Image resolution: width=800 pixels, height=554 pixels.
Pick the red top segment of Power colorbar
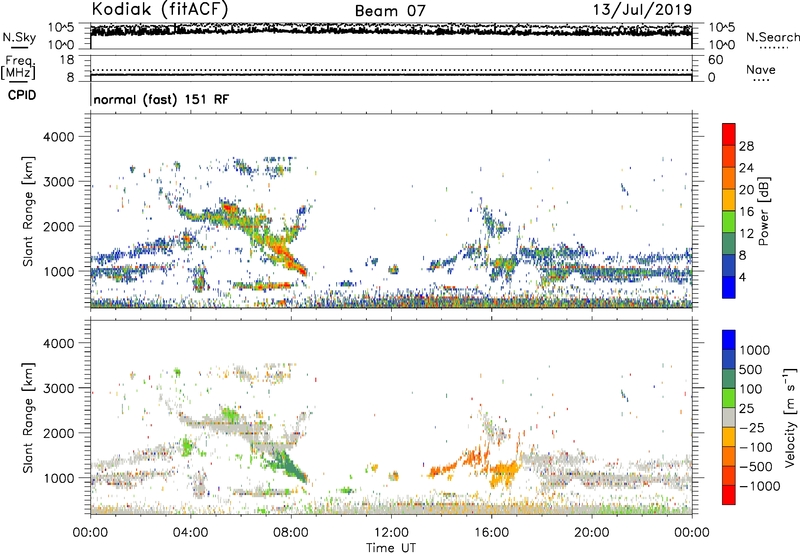click(x=729, y=134)
